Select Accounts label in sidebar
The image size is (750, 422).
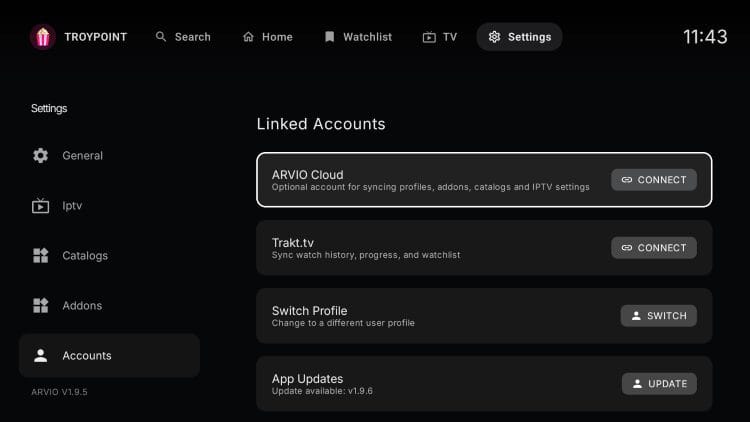87,355
